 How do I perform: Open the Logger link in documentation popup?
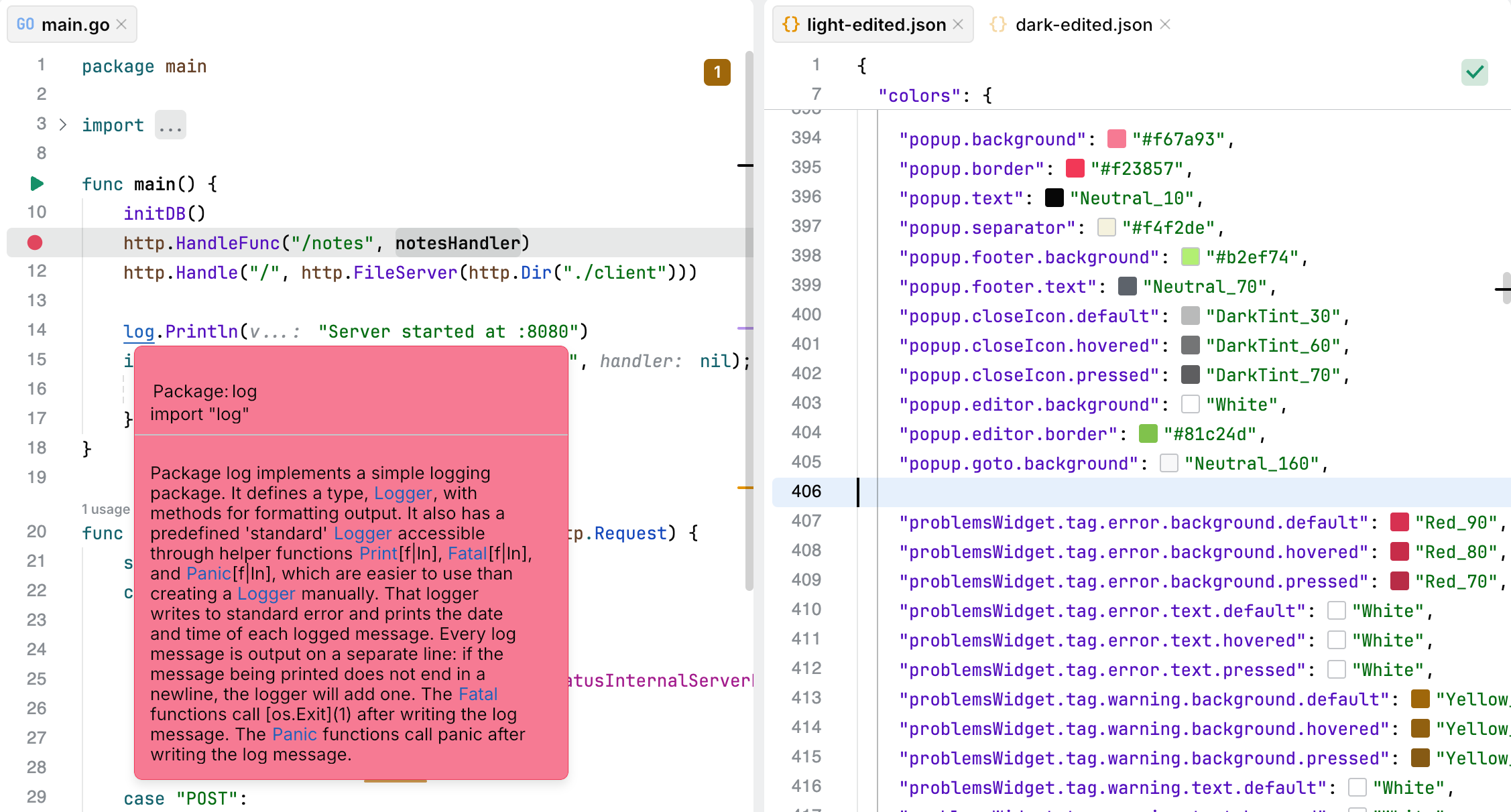tap(403, 493)
